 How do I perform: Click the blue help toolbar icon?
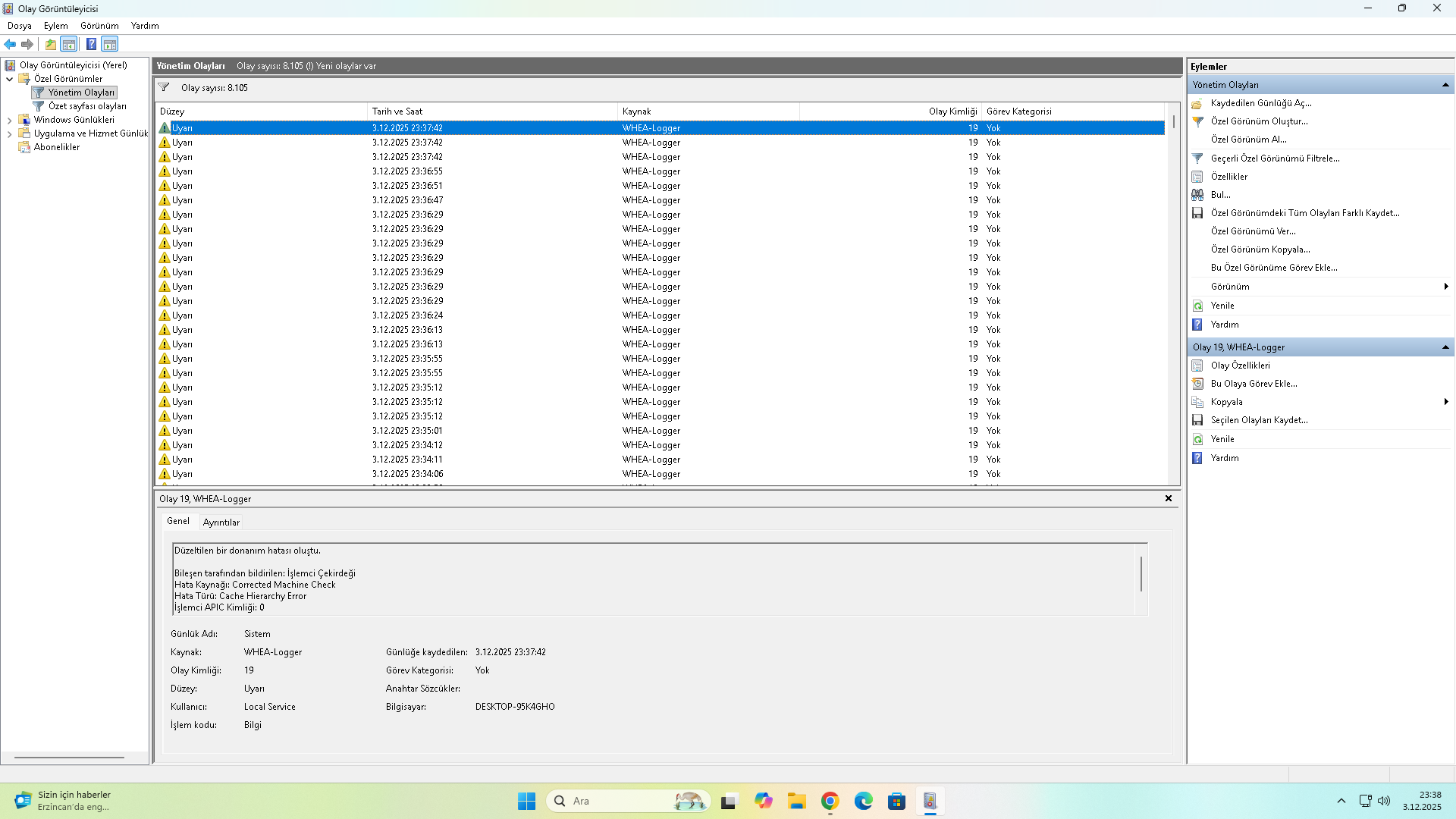[x=91, y=44]
